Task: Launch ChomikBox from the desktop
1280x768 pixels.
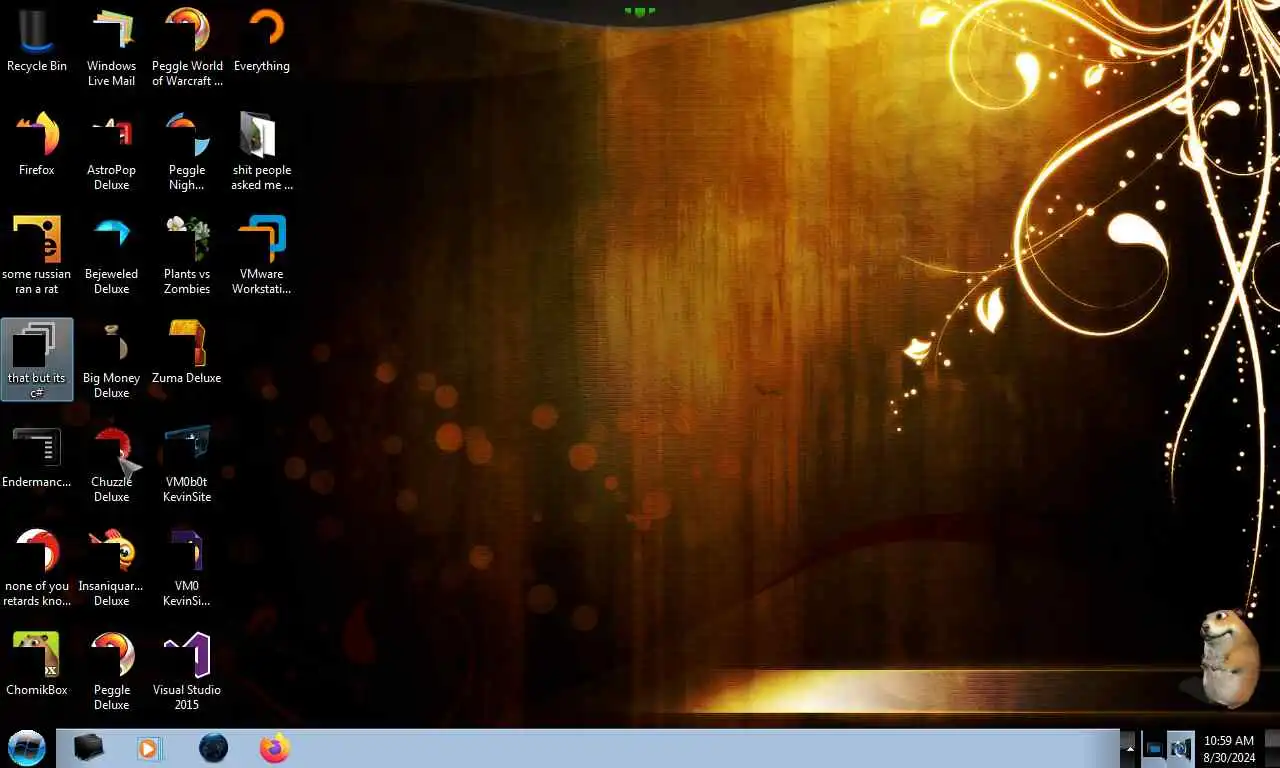Action: [x=37, y=665]
